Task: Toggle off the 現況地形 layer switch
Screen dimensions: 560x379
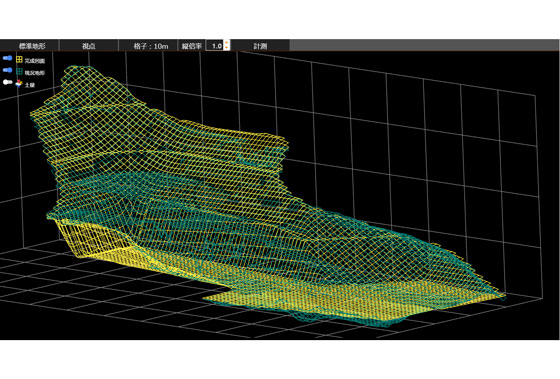Action: pyautogui.click(x=8, y=70)
